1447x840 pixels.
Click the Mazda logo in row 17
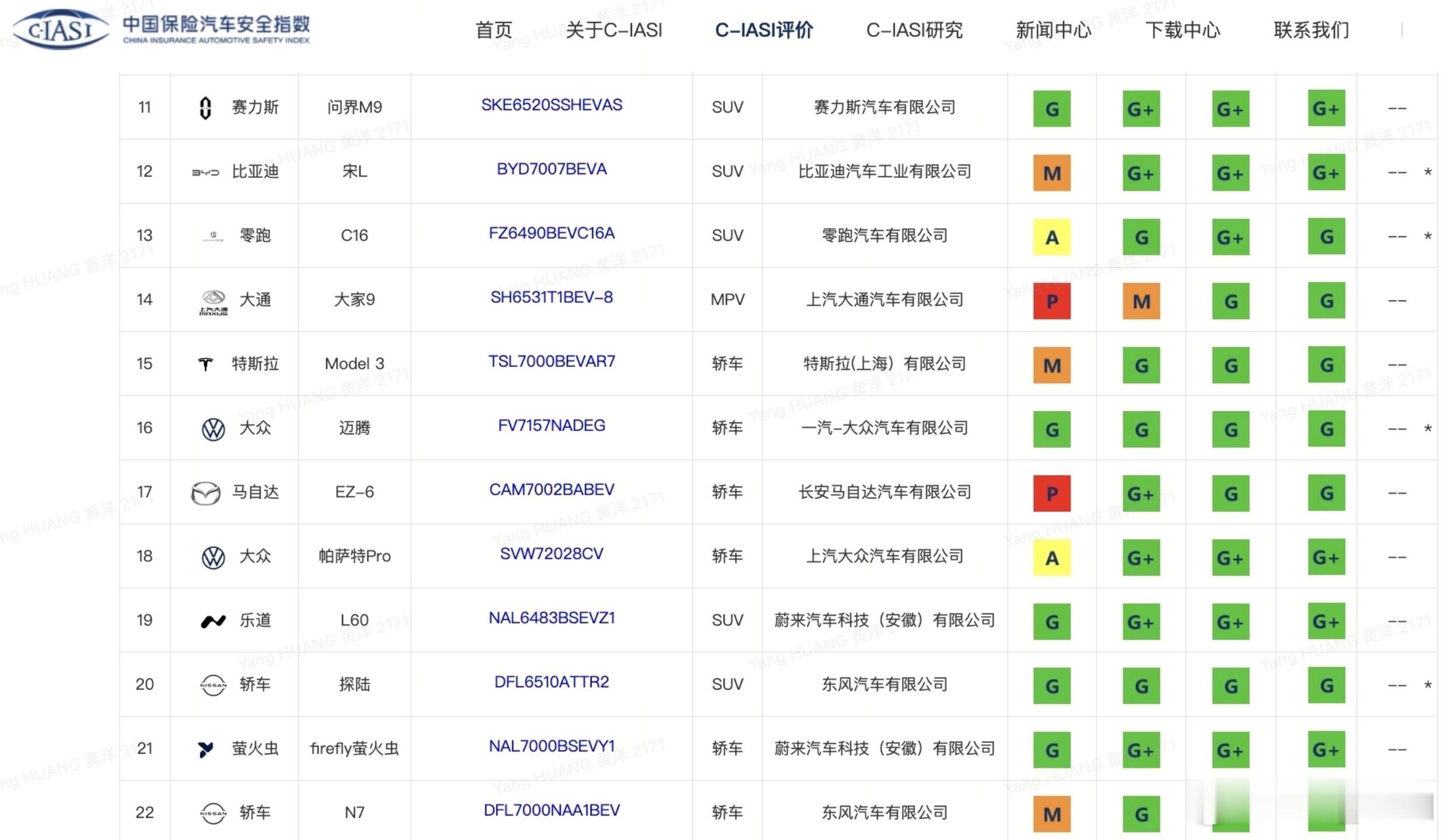pyautogui.click(x=205, y=494)
